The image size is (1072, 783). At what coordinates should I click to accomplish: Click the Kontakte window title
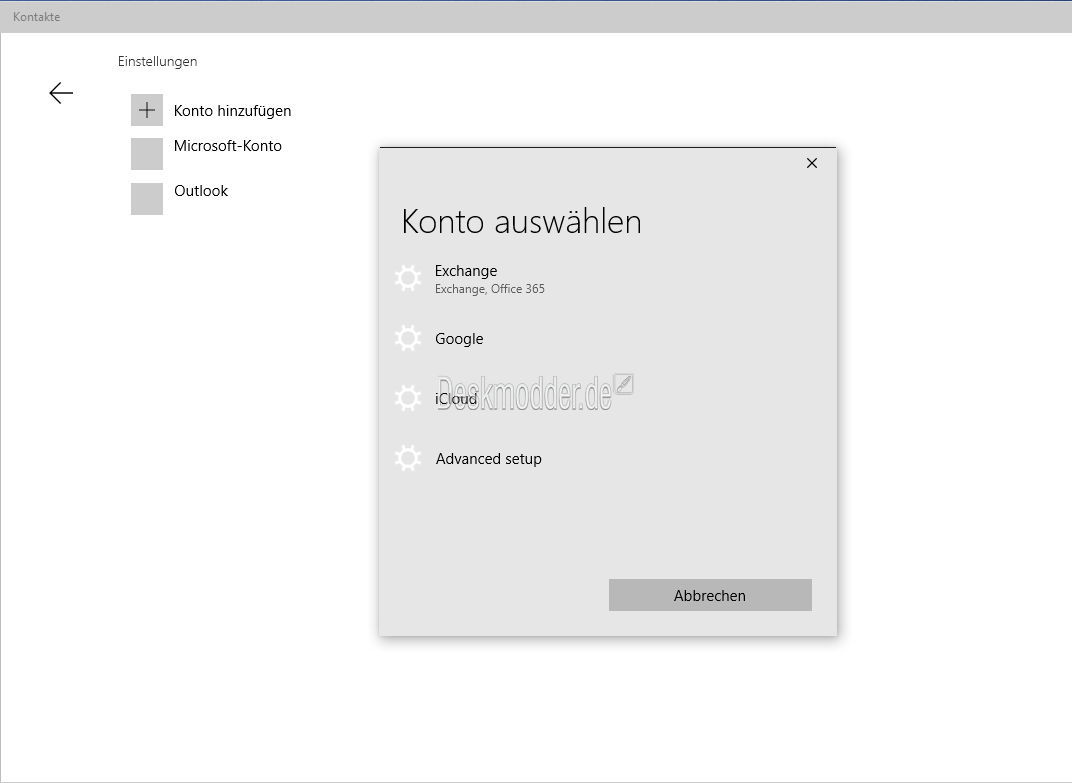tap(36, 16)
